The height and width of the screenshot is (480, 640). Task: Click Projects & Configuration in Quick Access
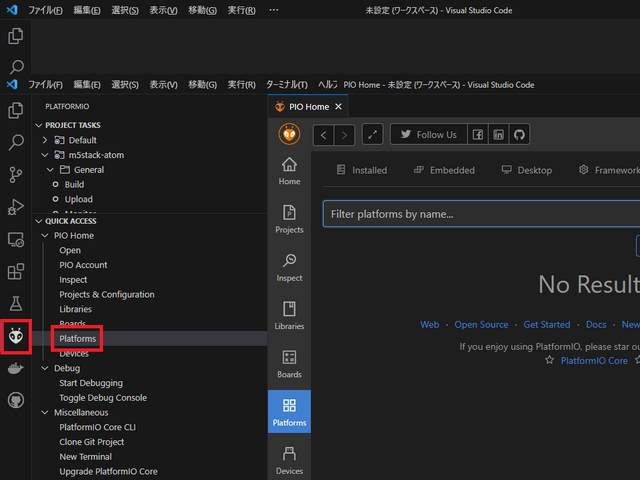point(107,294)
